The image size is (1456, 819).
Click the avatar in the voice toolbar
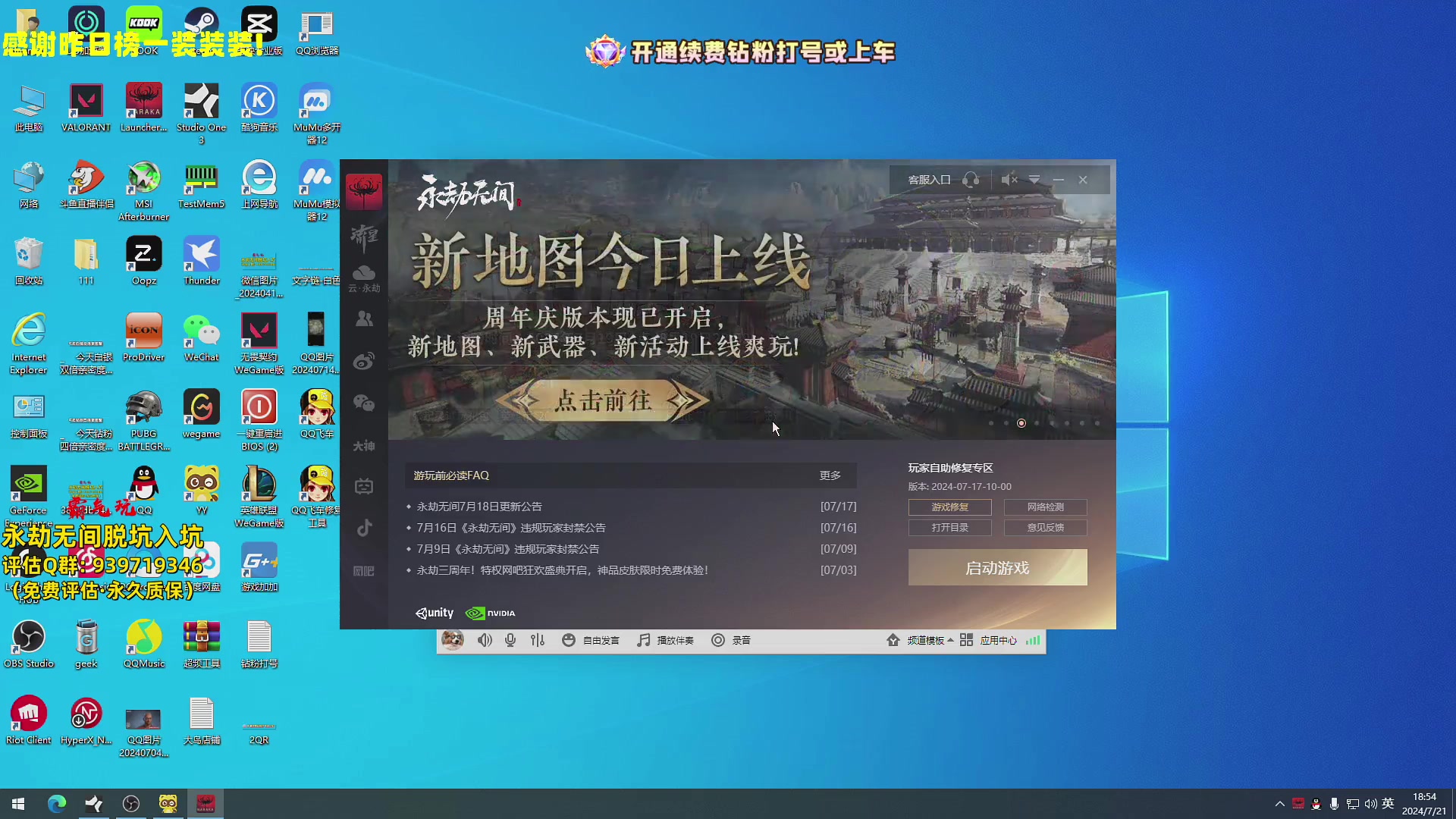tap(453, 640)
